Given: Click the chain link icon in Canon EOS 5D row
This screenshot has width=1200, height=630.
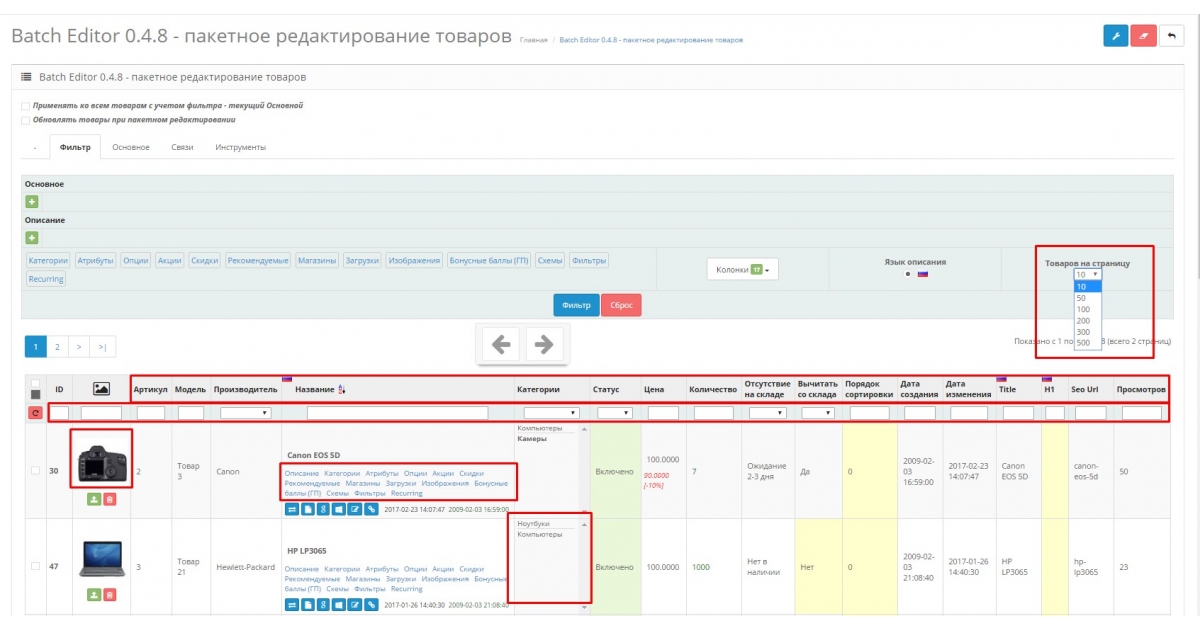Looking at the screenshot, I should [x=370, y=509].
